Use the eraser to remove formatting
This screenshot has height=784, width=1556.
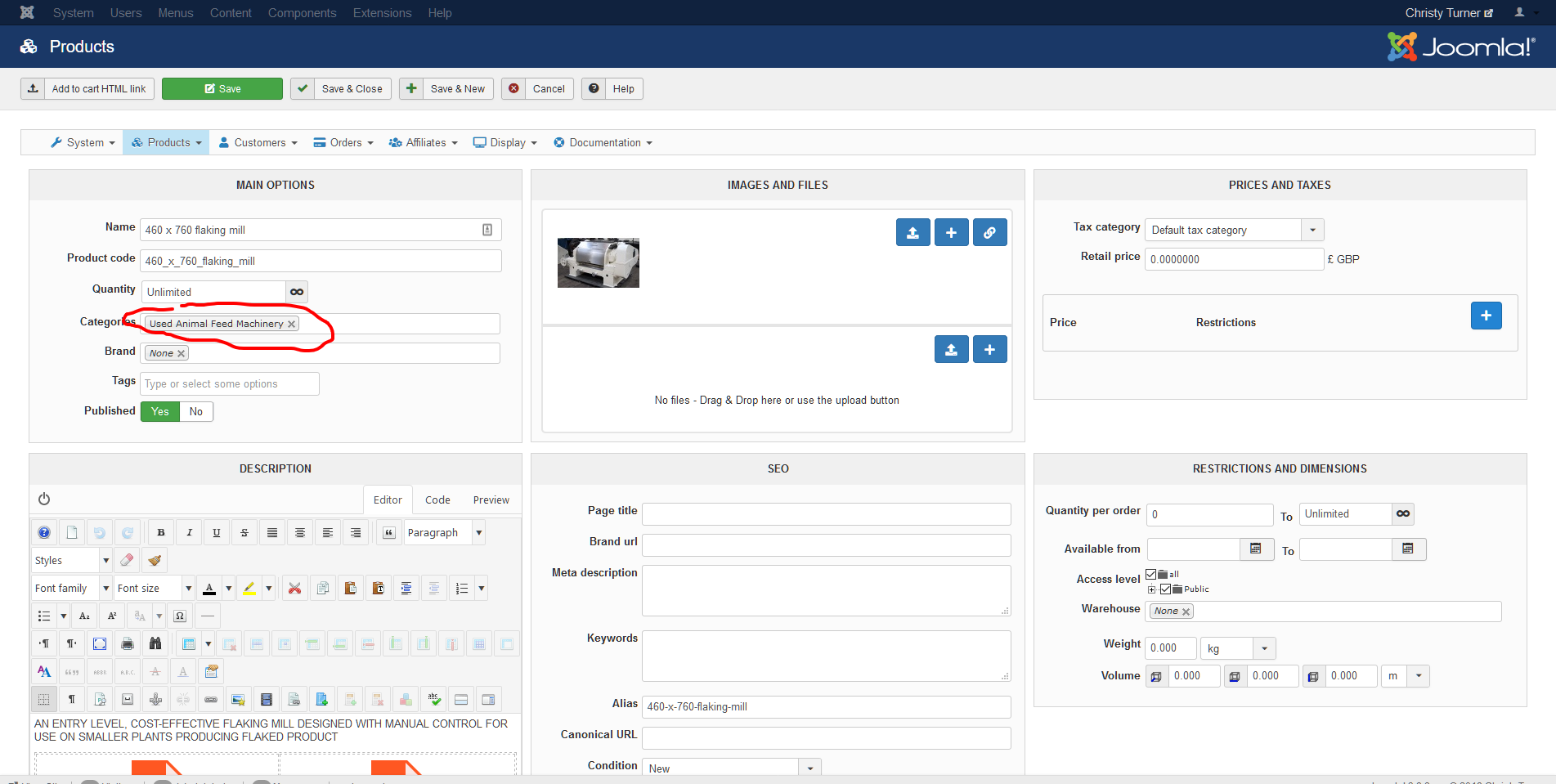[127, 561]
